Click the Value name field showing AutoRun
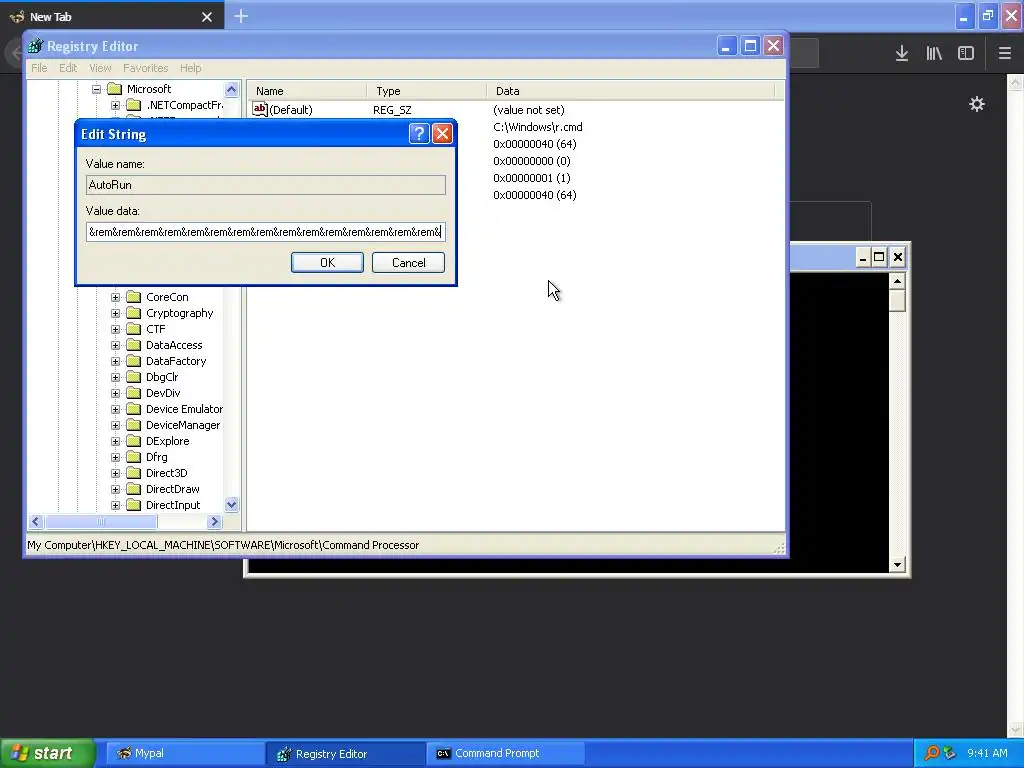The height and width of the screenshot is (768, 1024). (266, 185)
